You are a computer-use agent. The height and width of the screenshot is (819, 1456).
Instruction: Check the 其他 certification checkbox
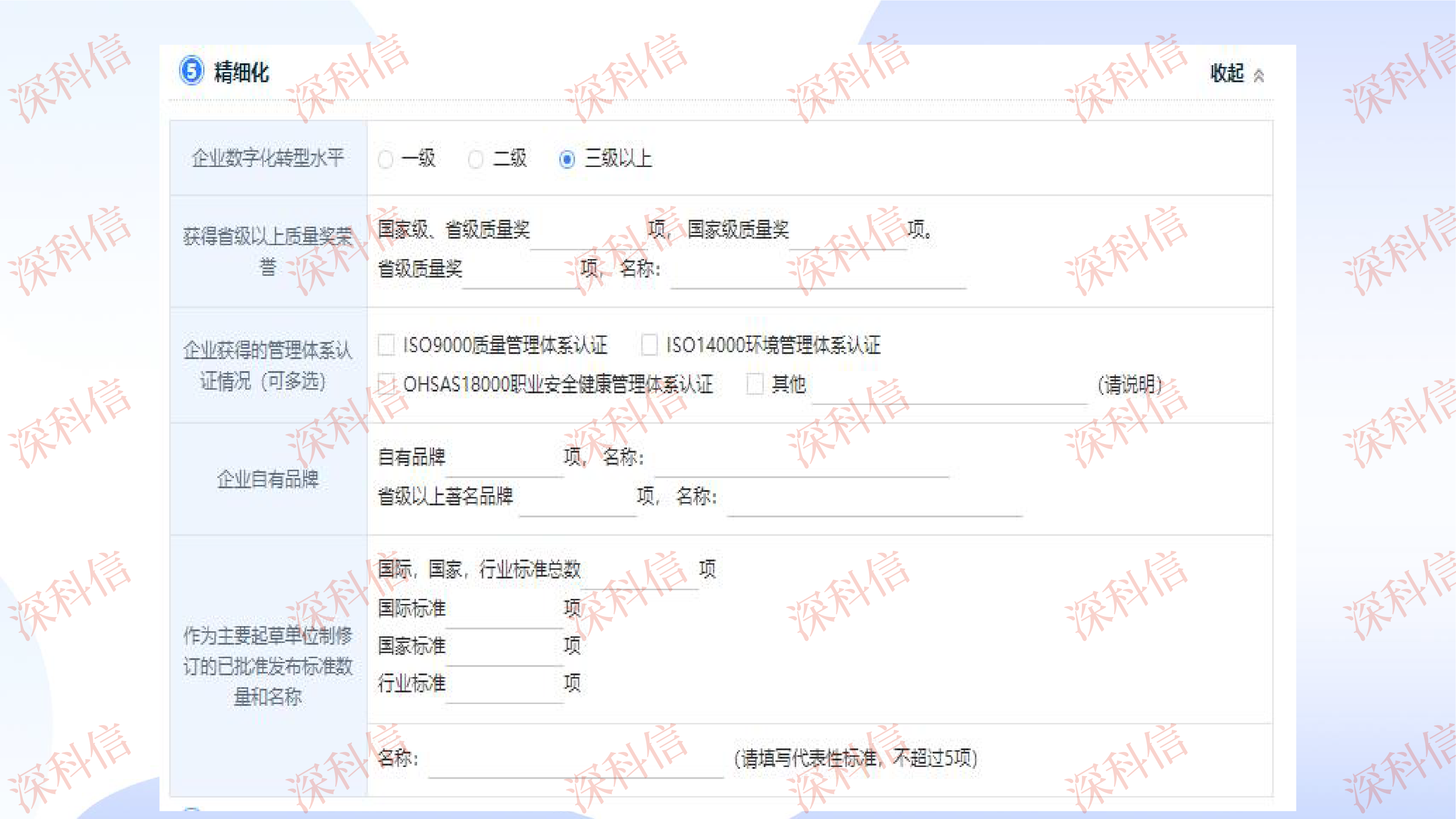755,384
